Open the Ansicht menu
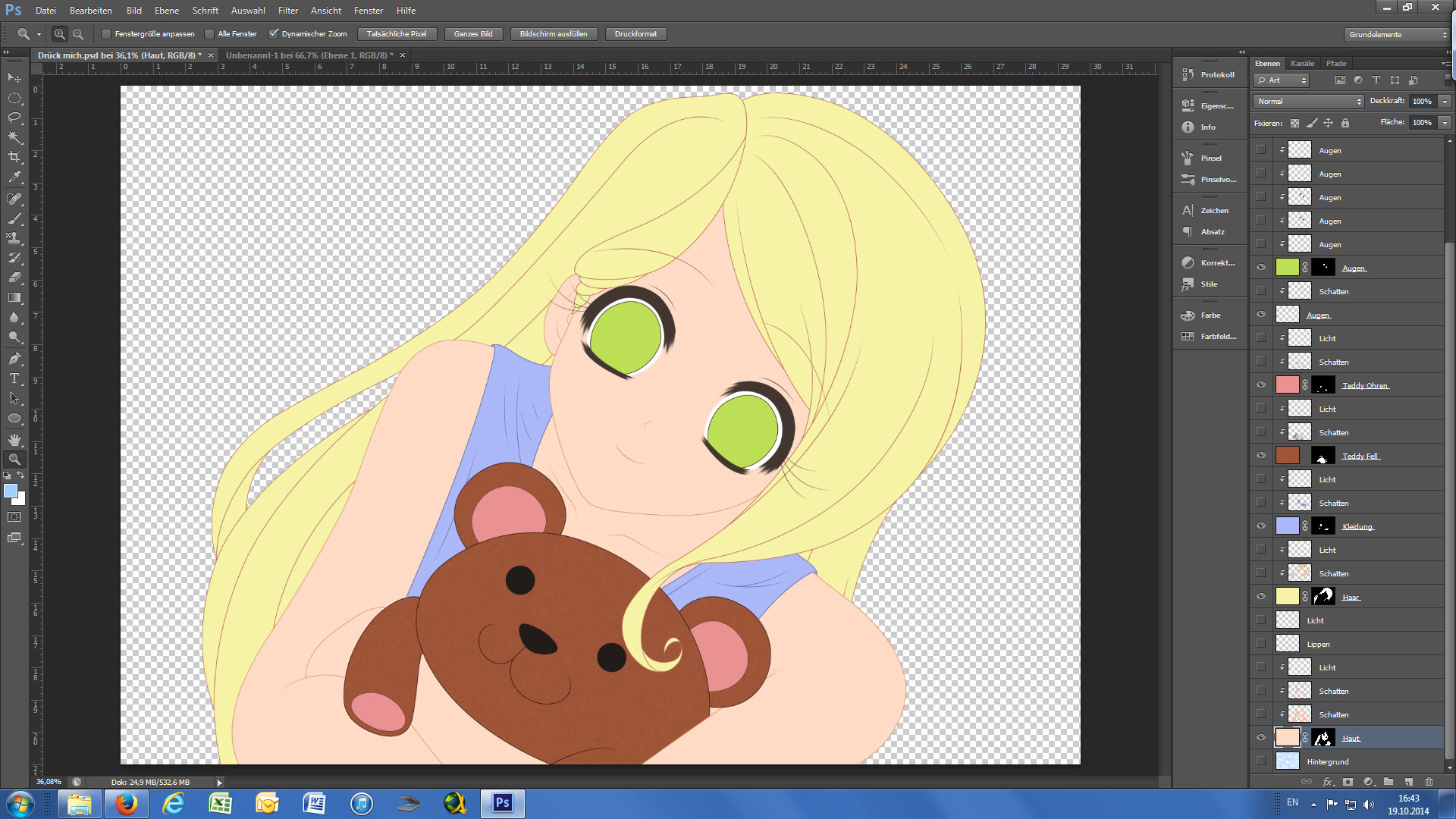 tap(326, 11)
